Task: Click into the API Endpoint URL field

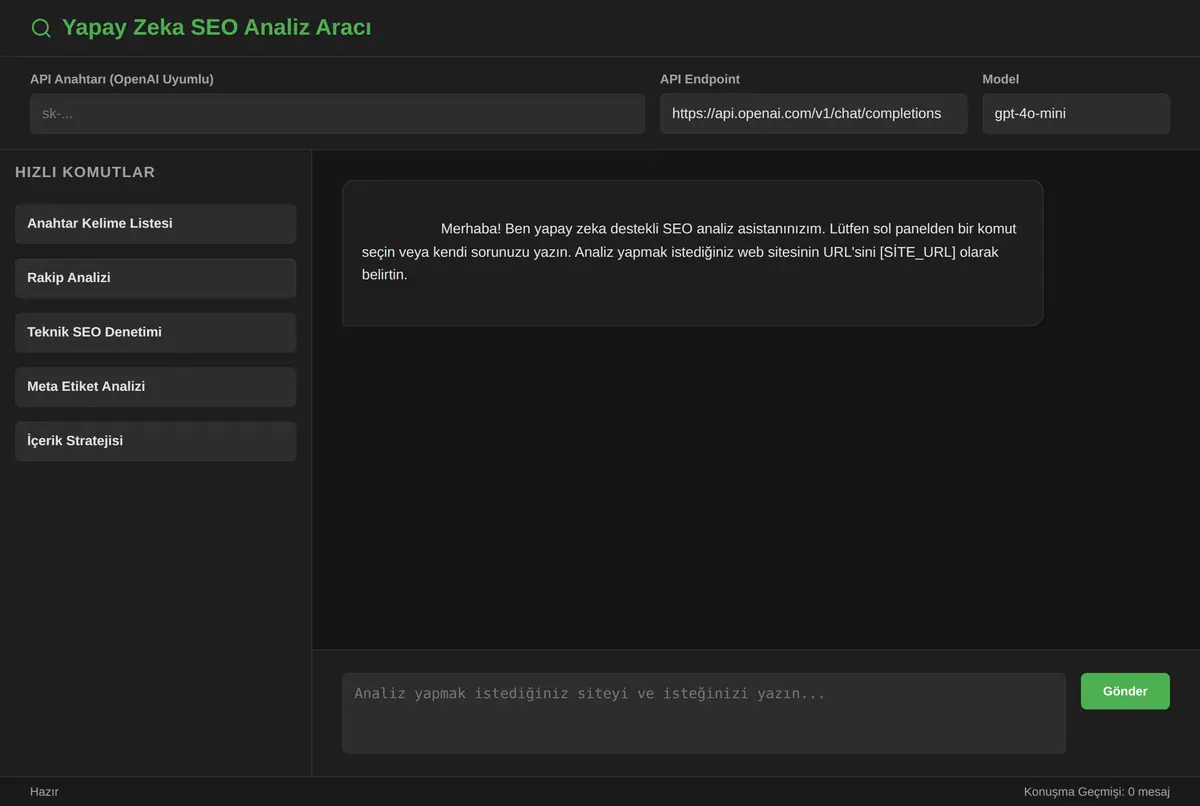Action: pos(813,114)
